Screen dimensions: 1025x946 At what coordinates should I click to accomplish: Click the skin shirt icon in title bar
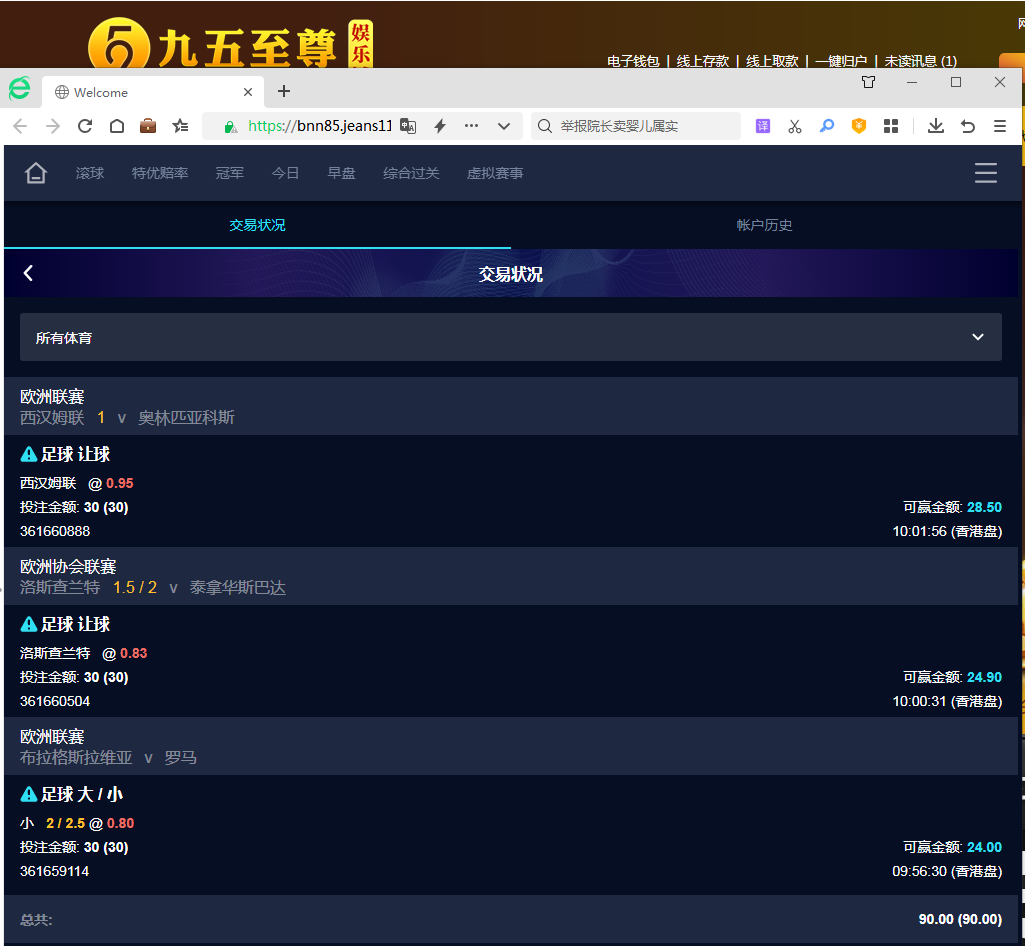pyautogui.click(x=868, y=82)
